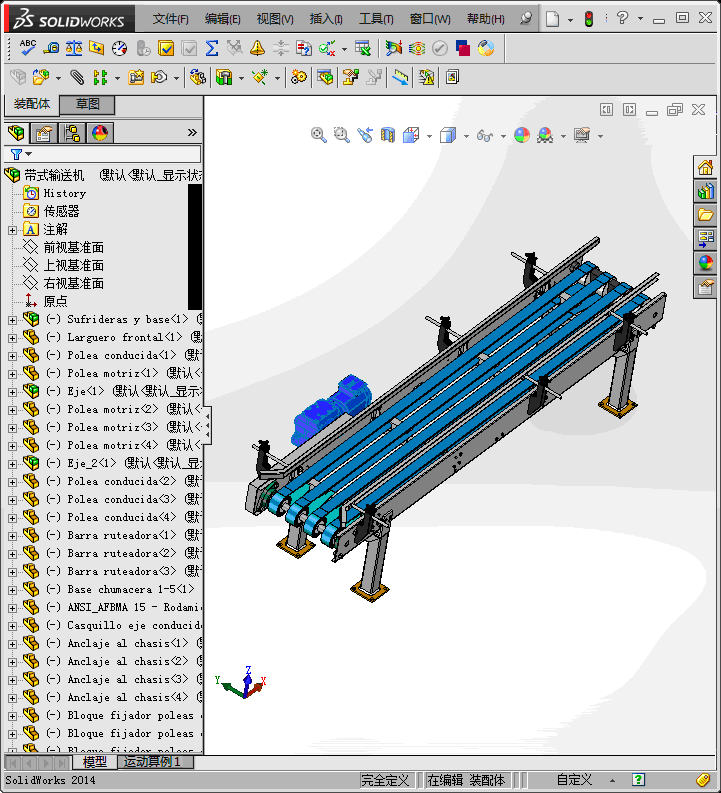Open the 插入(I) menu
Viewport: 721px width, 793px height.
coord(326,19)
